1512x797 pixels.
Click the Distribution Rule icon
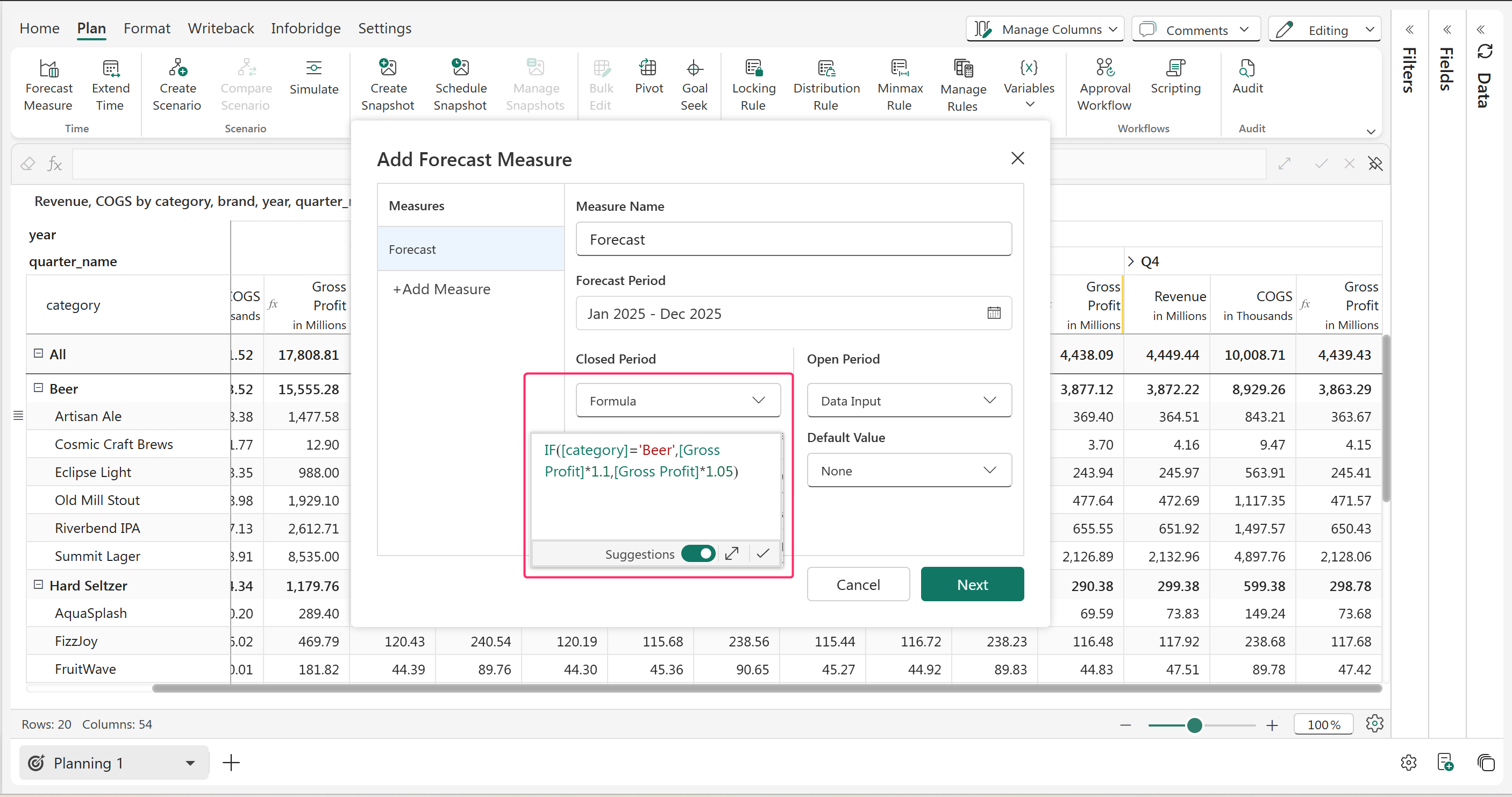click(x=826, y=69)
